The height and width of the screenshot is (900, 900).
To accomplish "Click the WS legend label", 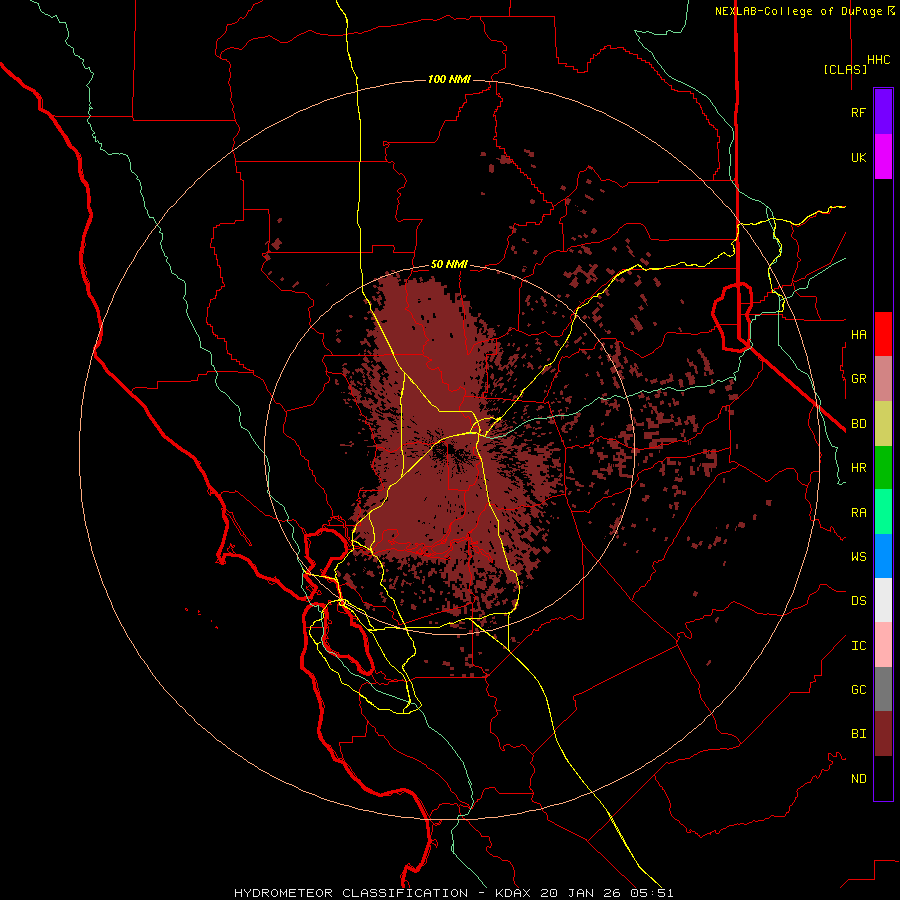I will (x=858, y=557).
